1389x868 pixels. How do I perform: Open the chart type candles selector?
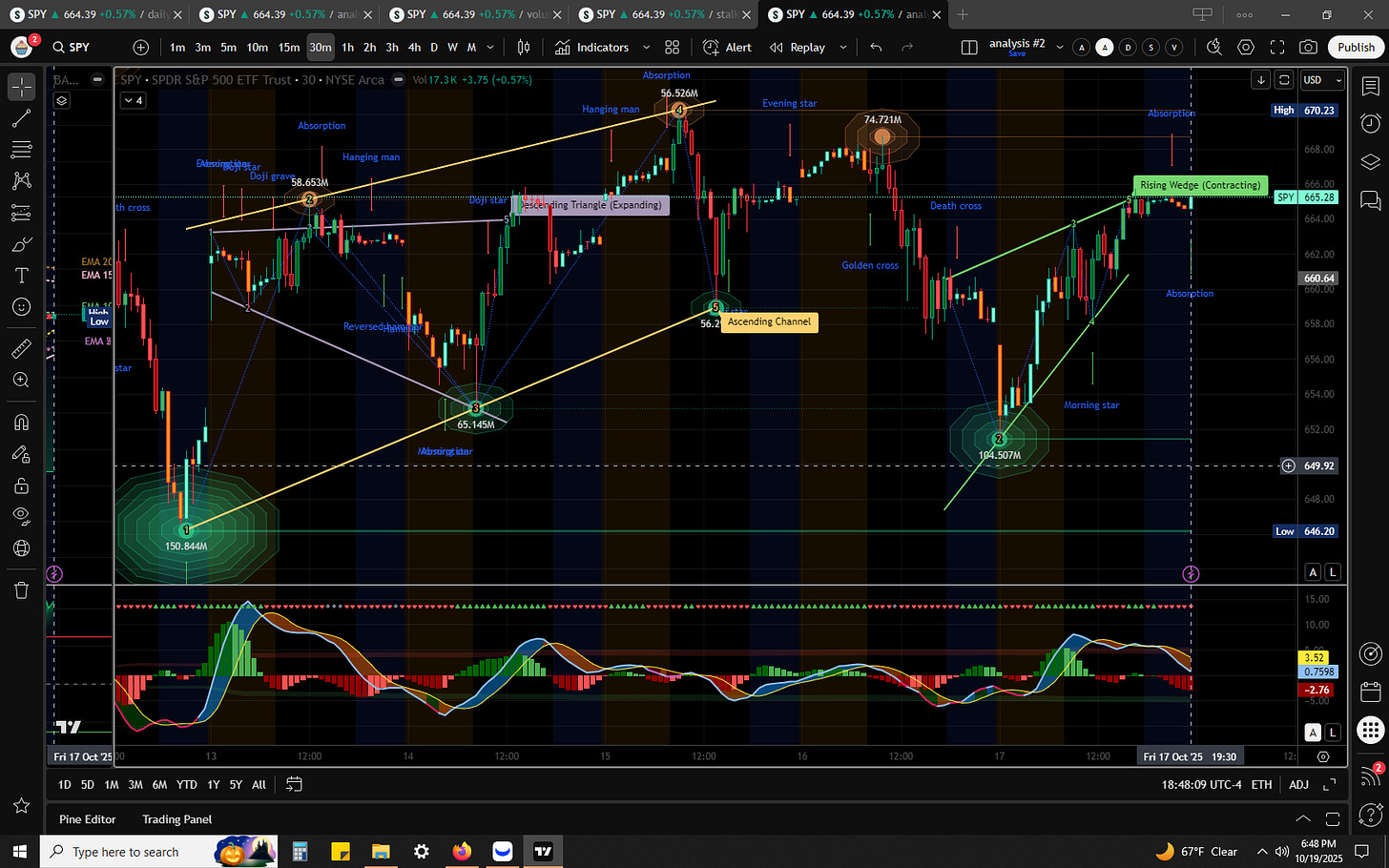click(x=524, y=48)
